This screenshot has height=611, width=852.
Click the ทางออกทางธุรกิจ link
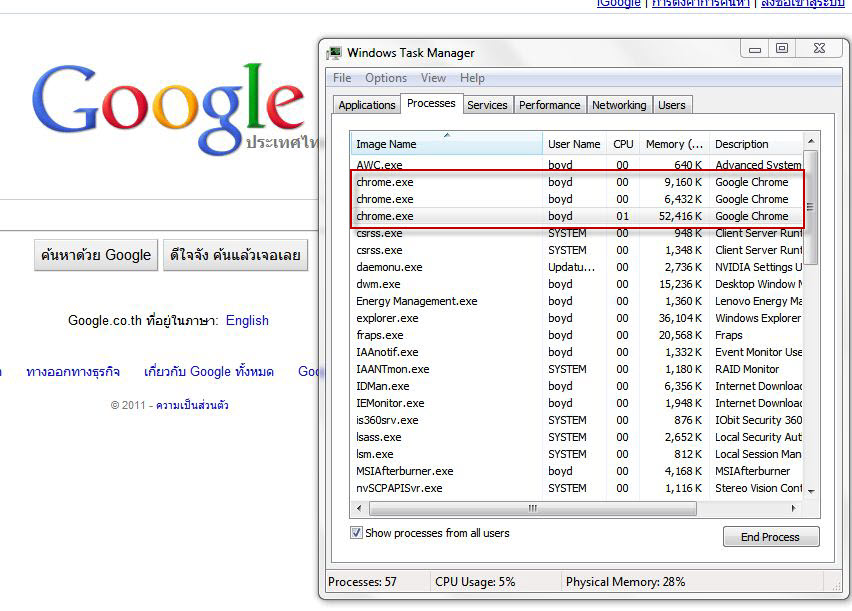click(x=73, y=372)
